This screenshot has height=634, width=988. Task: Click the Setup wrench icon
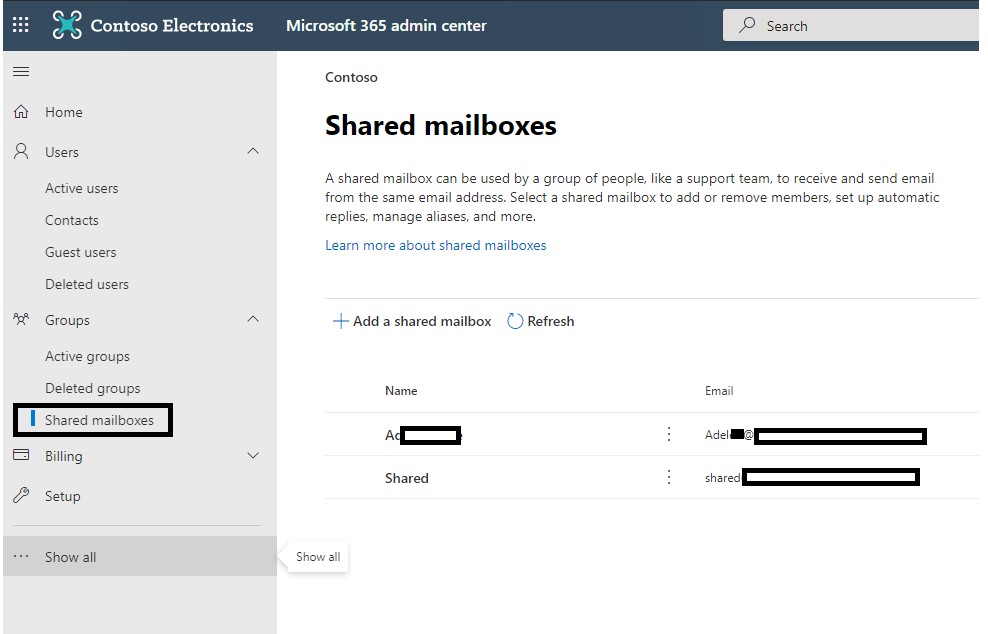point(21,495)
